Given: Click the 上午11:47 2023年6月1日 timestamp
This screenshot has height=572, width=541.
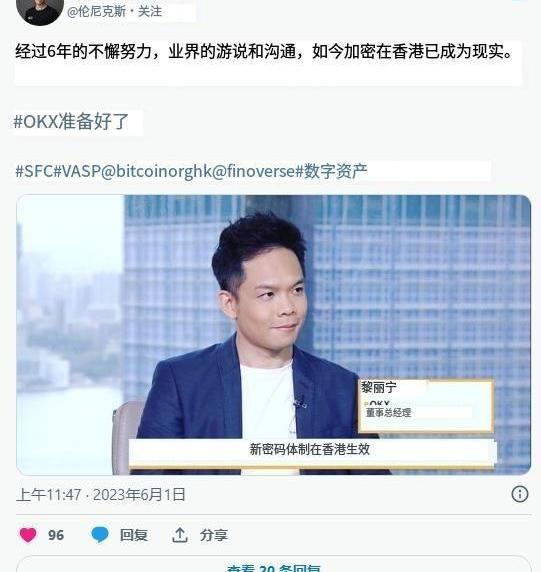Looking at the screenshot, I should tap(101, 495).
